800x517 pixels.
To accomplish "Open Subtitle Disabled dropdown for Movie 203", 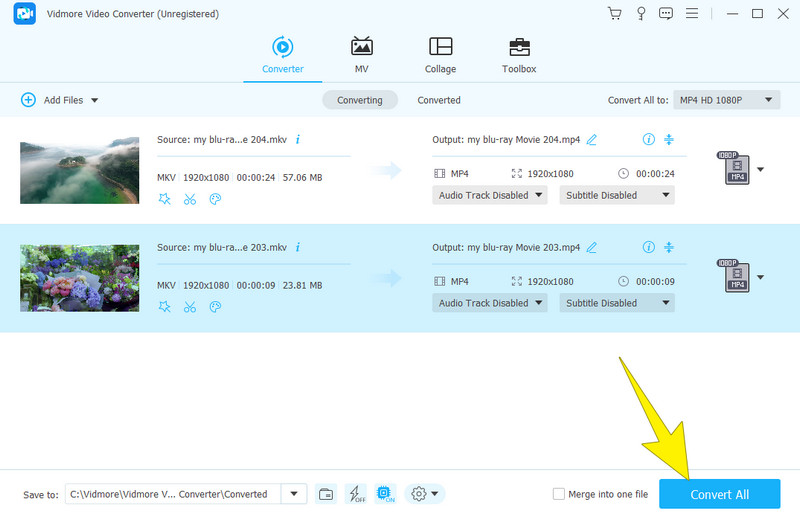I will click(616, 303).
